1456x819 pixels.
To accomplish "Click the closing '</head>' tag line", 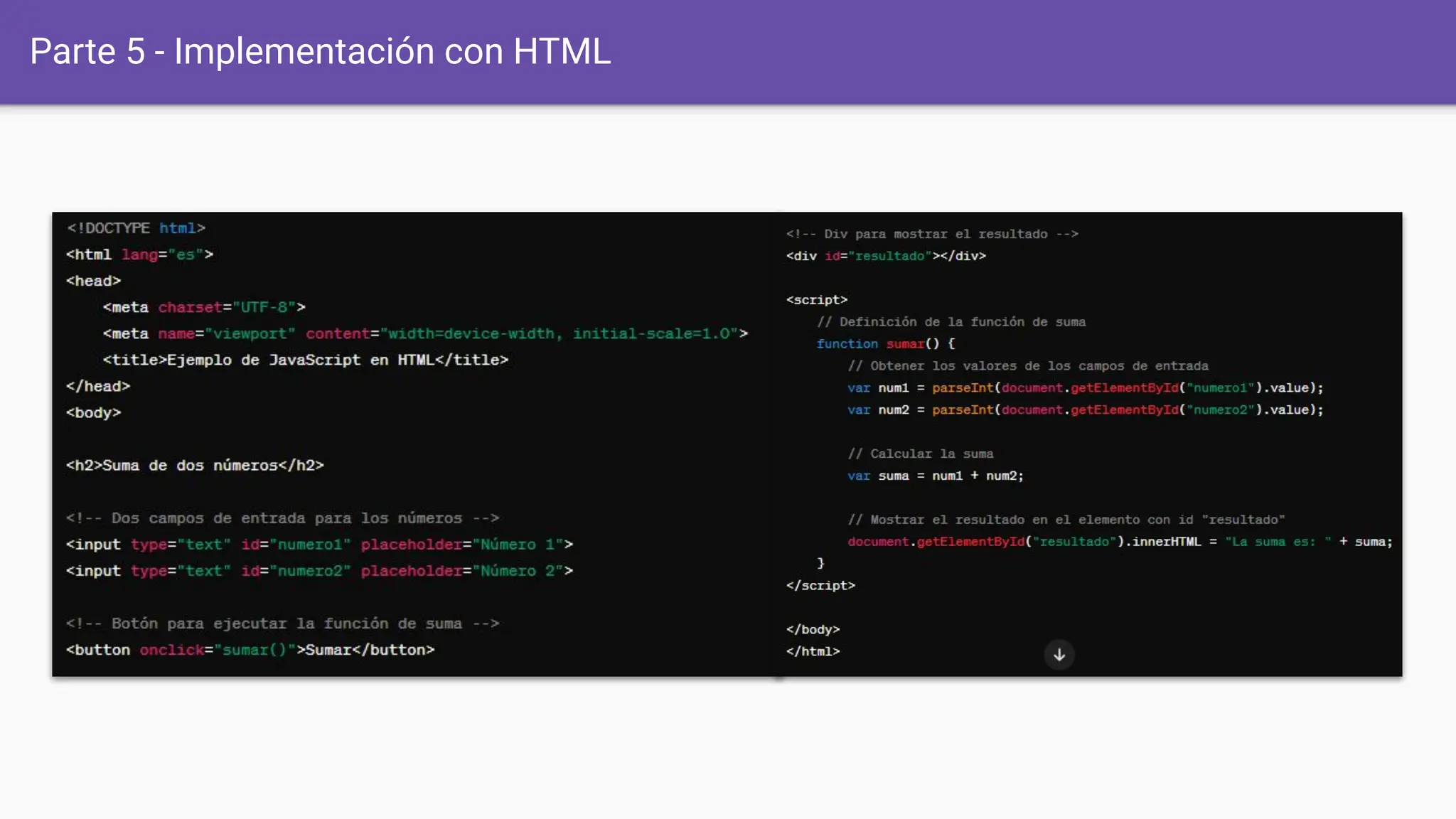I will coord(98,386).
